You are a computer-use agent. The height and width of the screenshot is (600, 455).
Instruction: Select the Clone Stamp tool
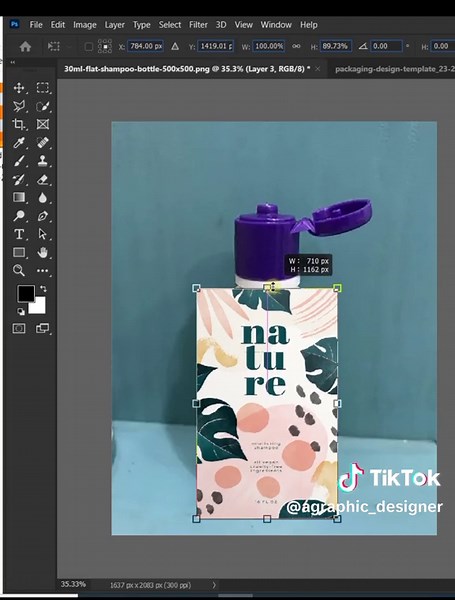[x=42, y=161]
